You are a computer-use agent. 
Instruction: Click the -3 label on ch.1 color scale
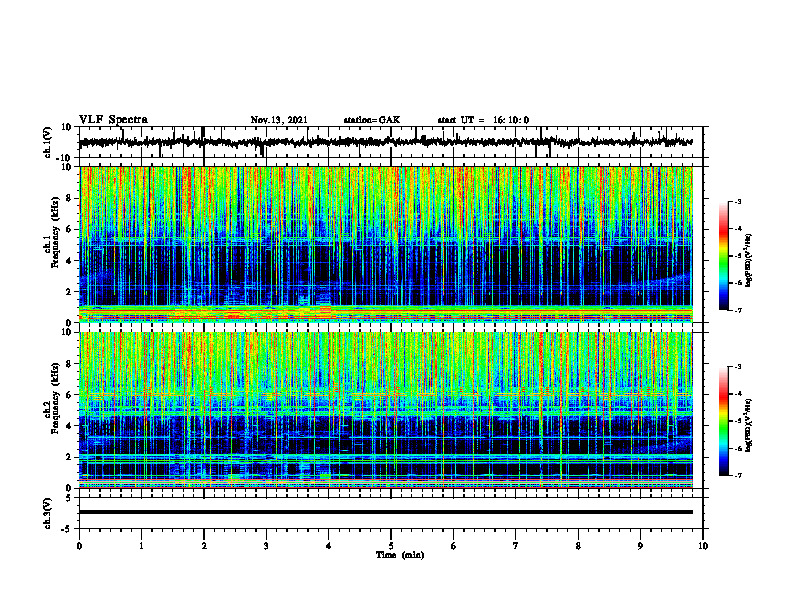point(738,201)
